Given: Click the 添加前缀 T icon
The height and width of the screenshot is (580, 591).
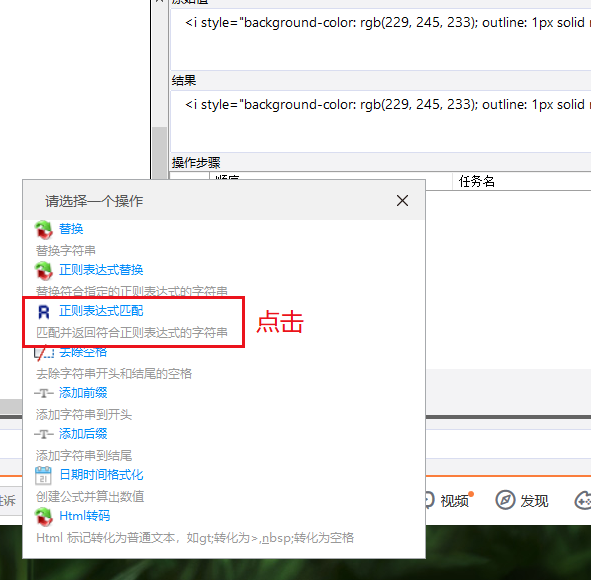Looking at the screenshot, I should pos(44,393).
